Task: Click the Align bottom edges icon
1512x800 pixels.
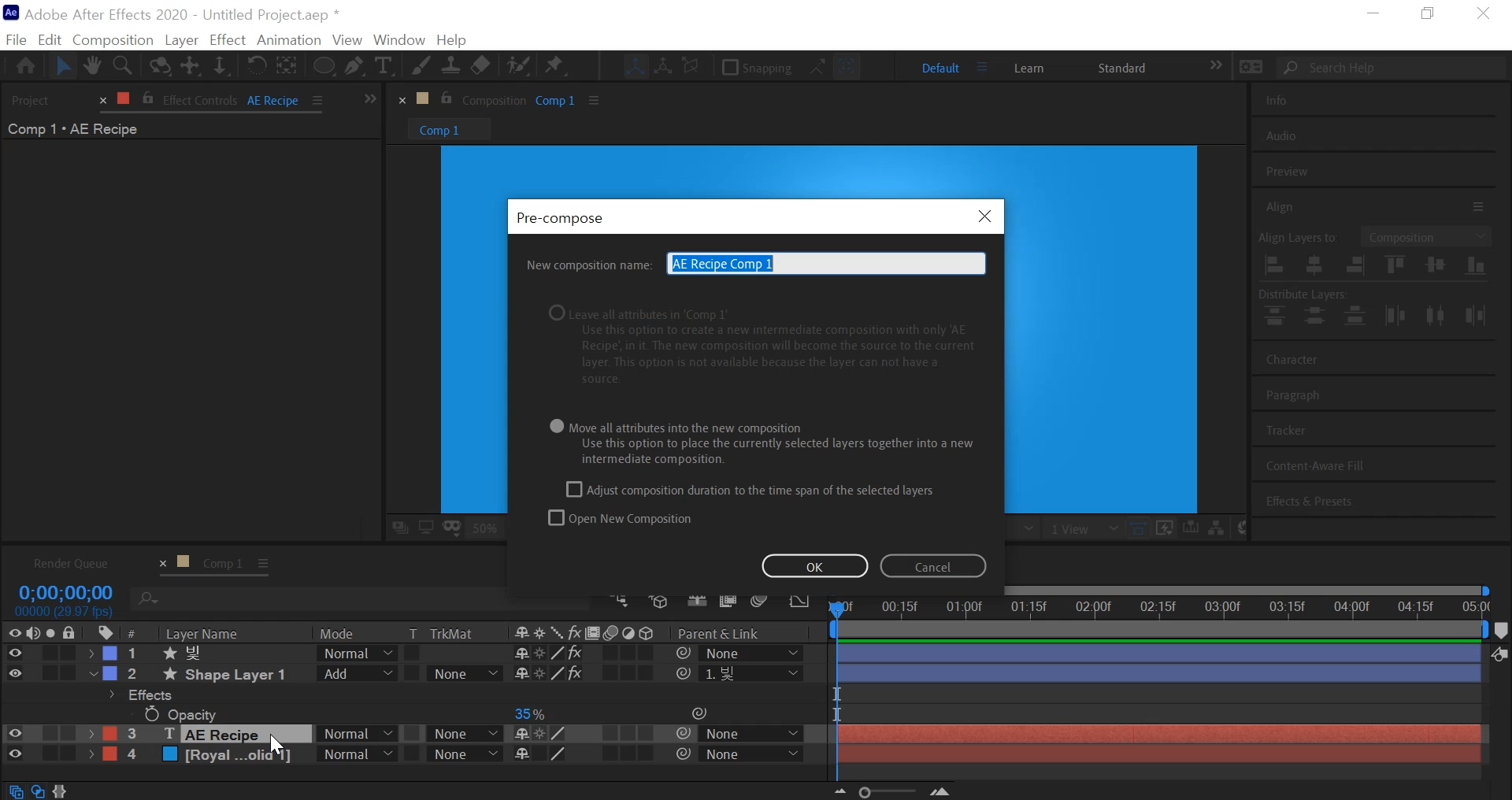Action: pyautogui.click(x=1477, y=266)
